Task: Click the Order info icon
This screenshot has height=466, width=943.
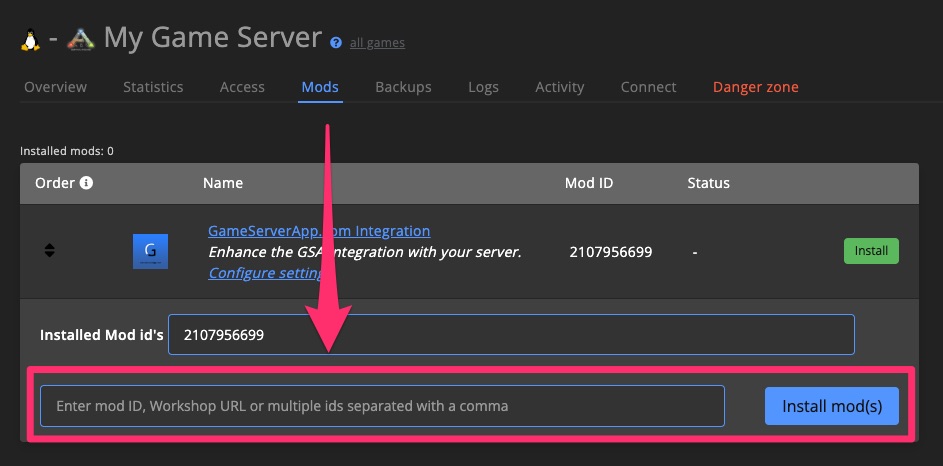Action: click(87, 183)
